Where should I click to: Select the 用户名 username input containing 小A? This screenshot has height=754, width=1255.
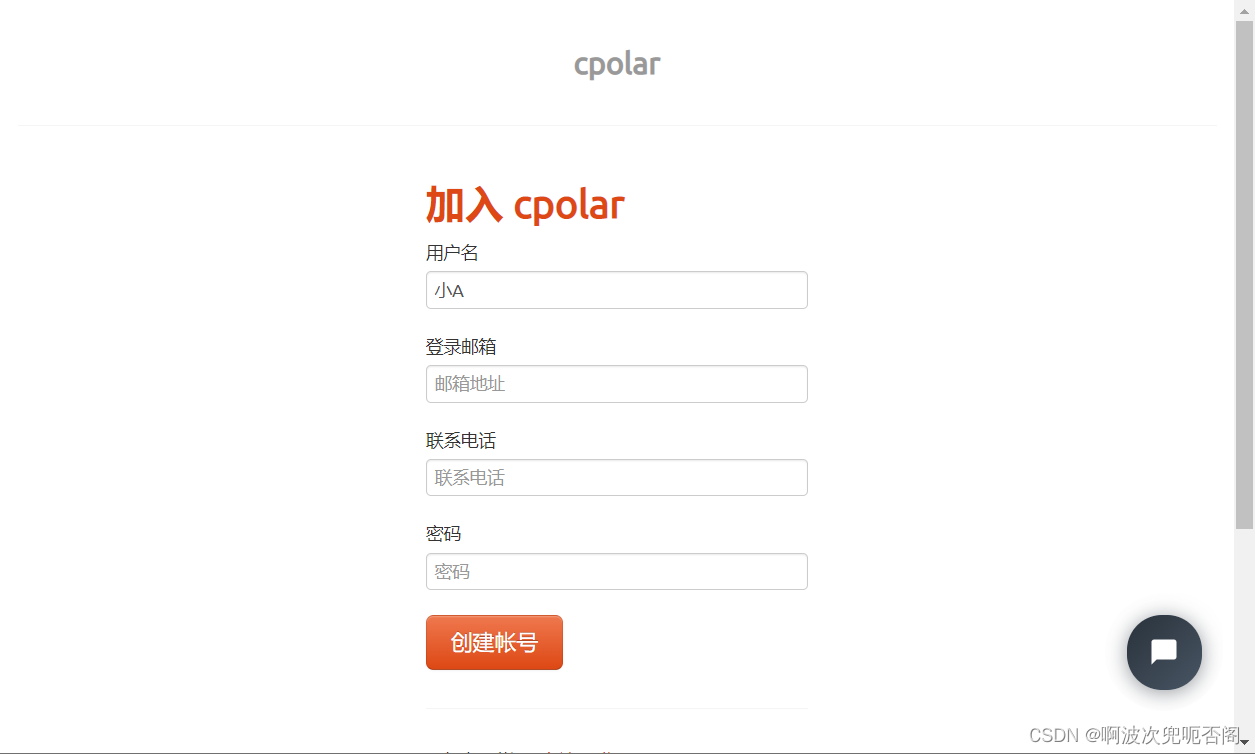tap(616, 290)
